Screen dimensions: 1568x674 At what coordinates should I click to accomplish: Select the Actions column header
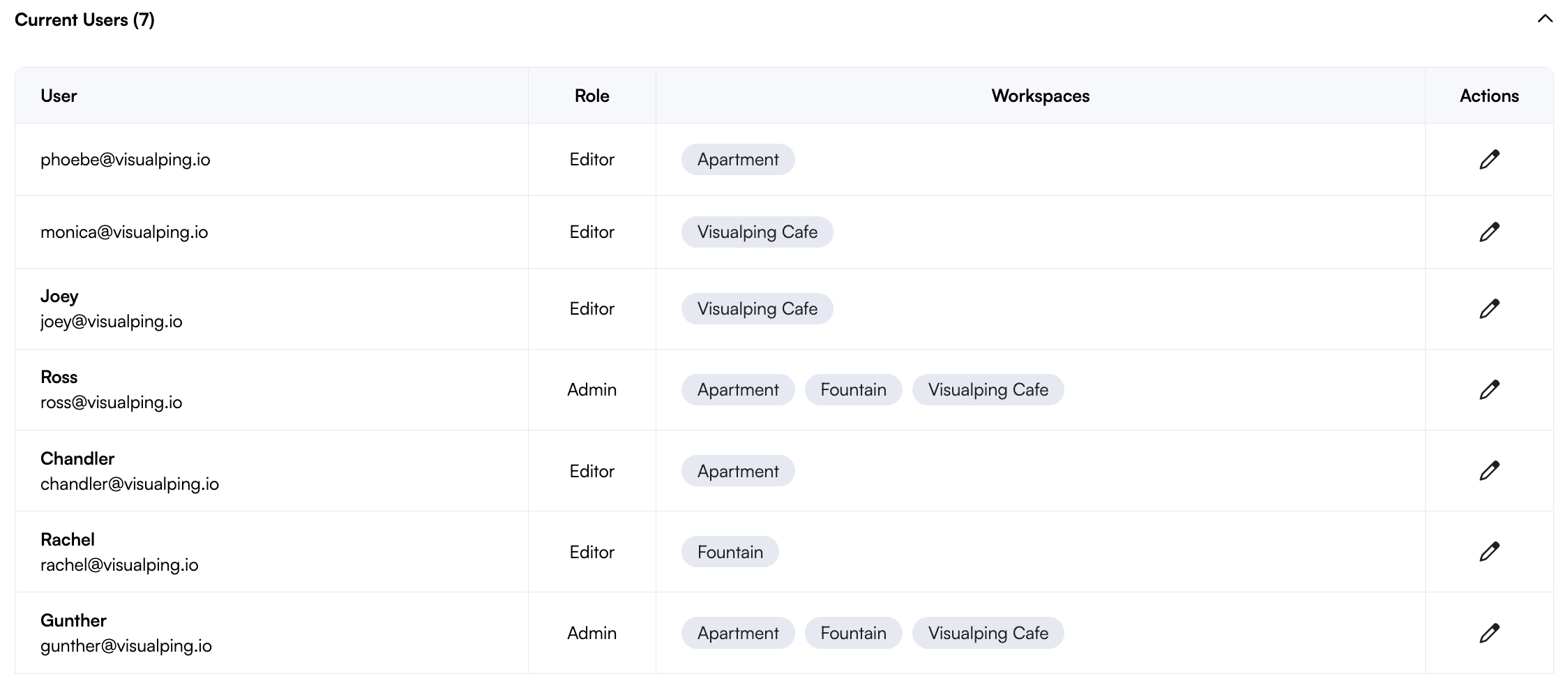click(1489, 96)
